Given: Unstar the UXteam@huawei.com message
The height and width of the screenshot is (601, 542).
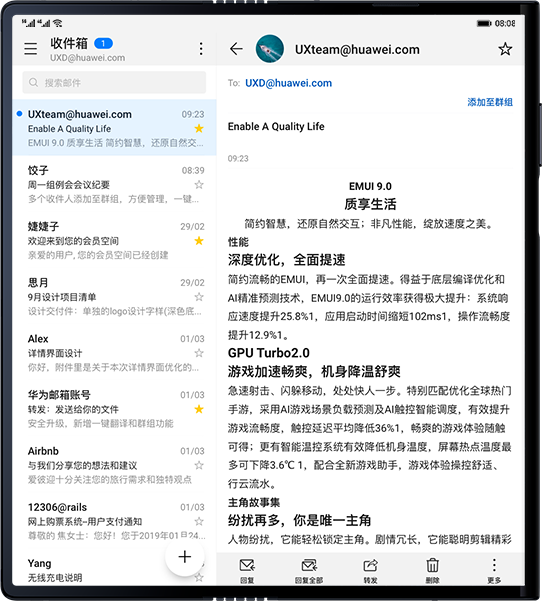Looking at the screenshot, I should click(199, 128).
